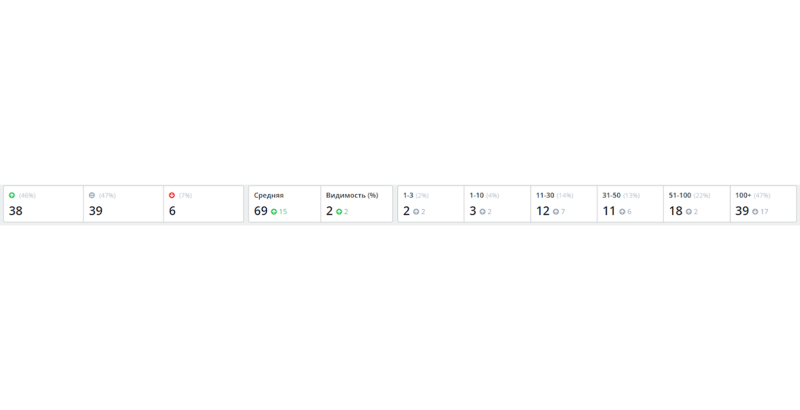
Task: Click gray change icon in 100+ cell
Action: (755, 212)
